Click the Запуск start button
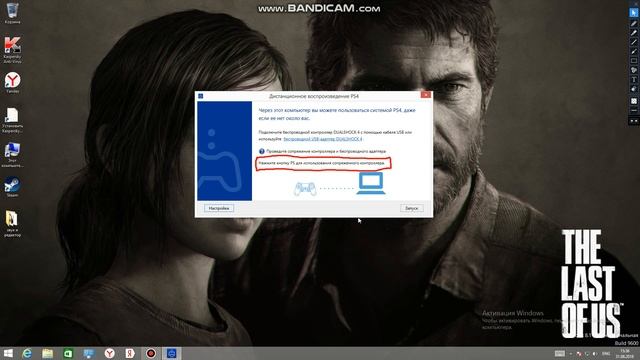640x360 pixels. pos(411,208)
